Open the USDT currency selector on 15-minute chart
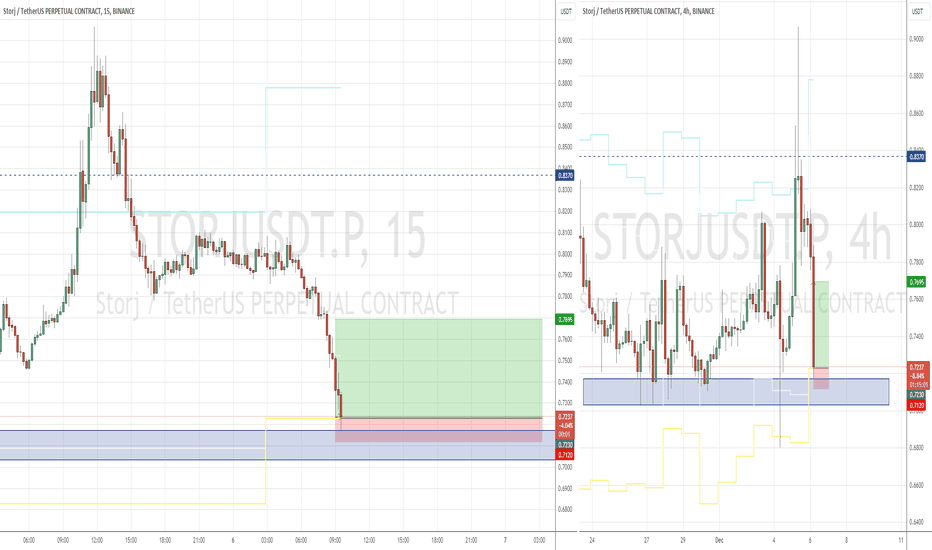Viewport: 932px width, 550px height. click(x=566, y=11)
